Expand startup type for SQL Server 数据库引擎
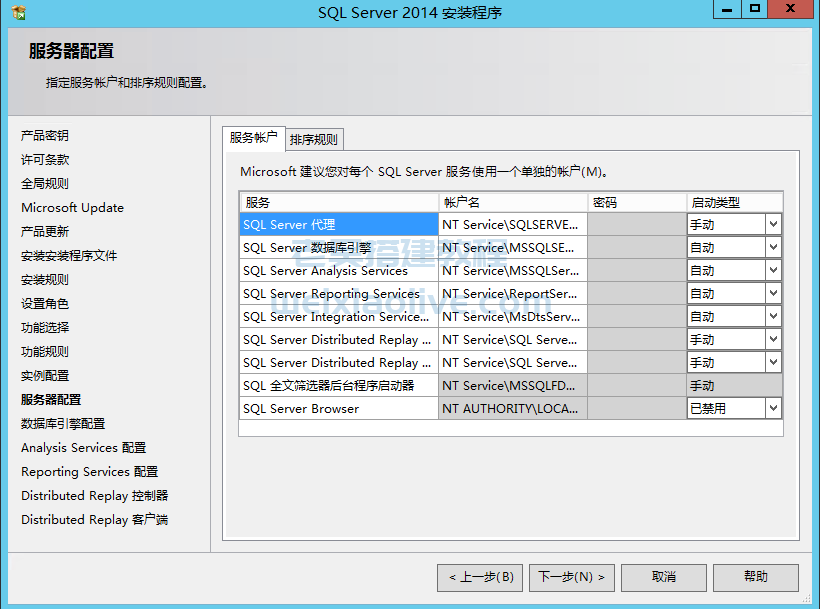Image resolution: width=820 pixels, height=609 pixels. [773, 248]
